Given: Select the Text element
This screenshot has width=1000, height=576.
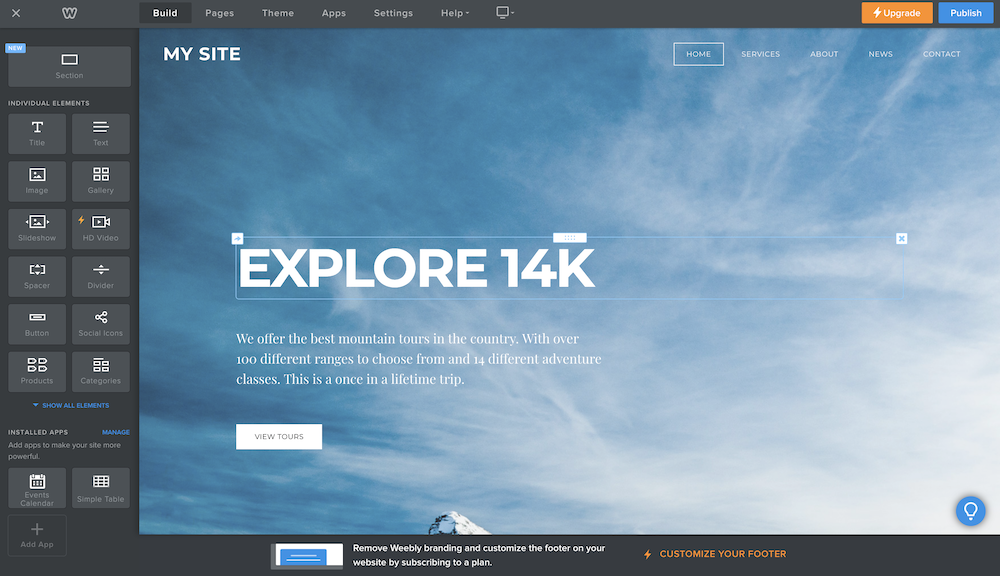Looking at the screenshot, I should (x=101, y=133).
